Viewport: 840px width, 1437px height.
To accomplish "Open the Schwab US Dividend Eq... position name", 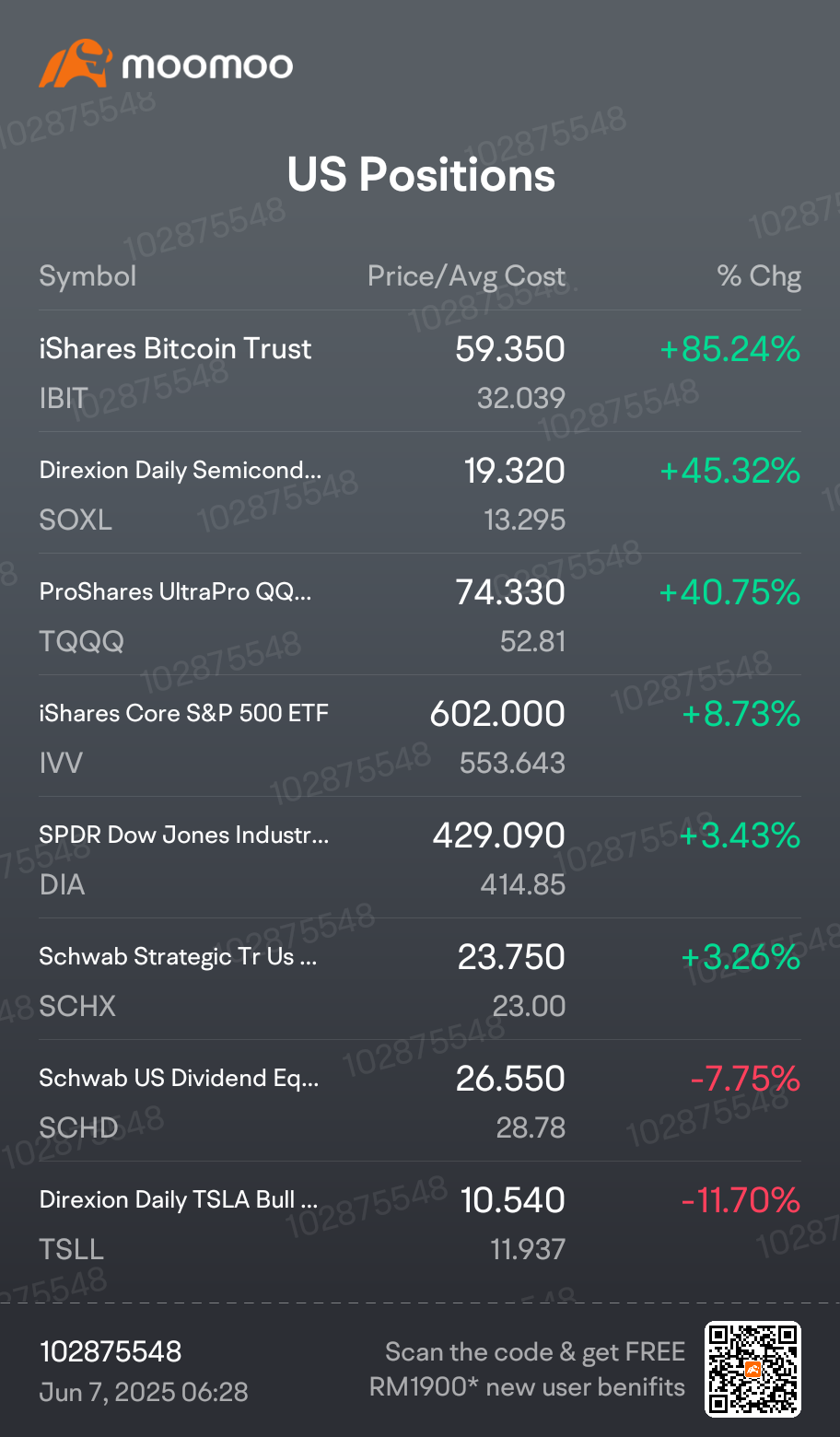I will point(179,1079).
